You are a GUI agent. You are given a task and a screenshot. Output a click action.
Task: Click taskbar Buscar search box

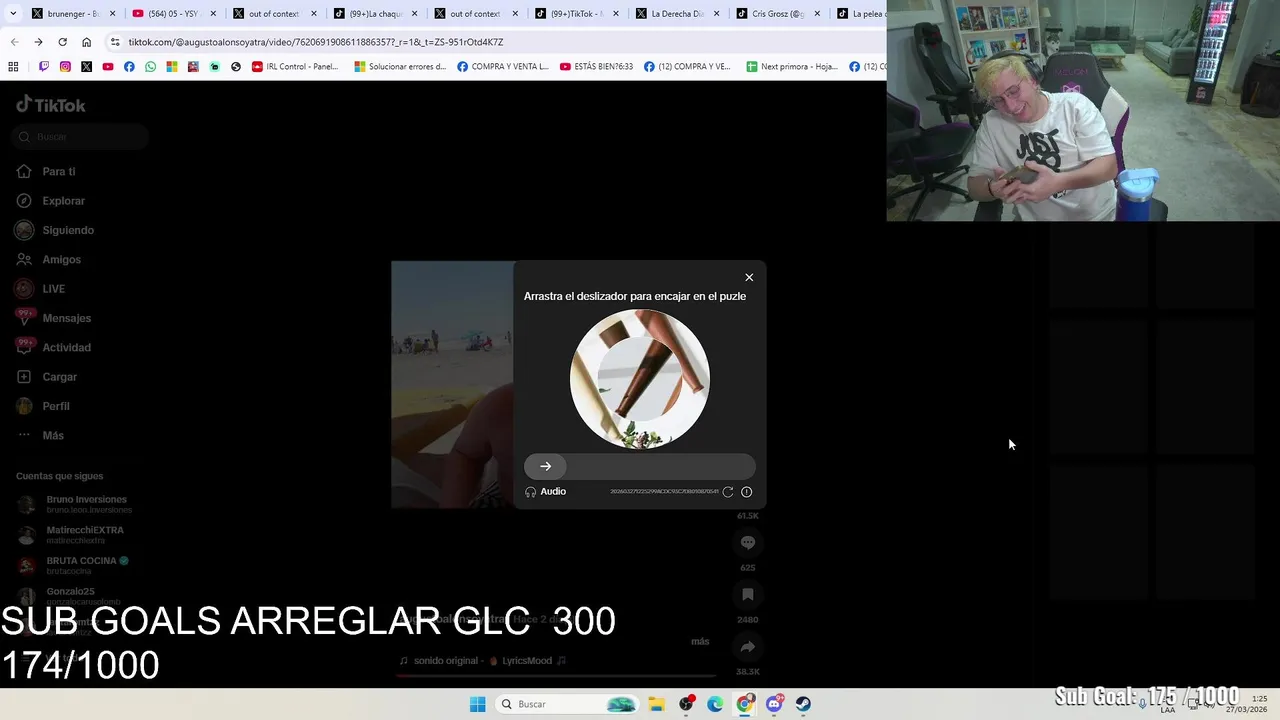567,704
